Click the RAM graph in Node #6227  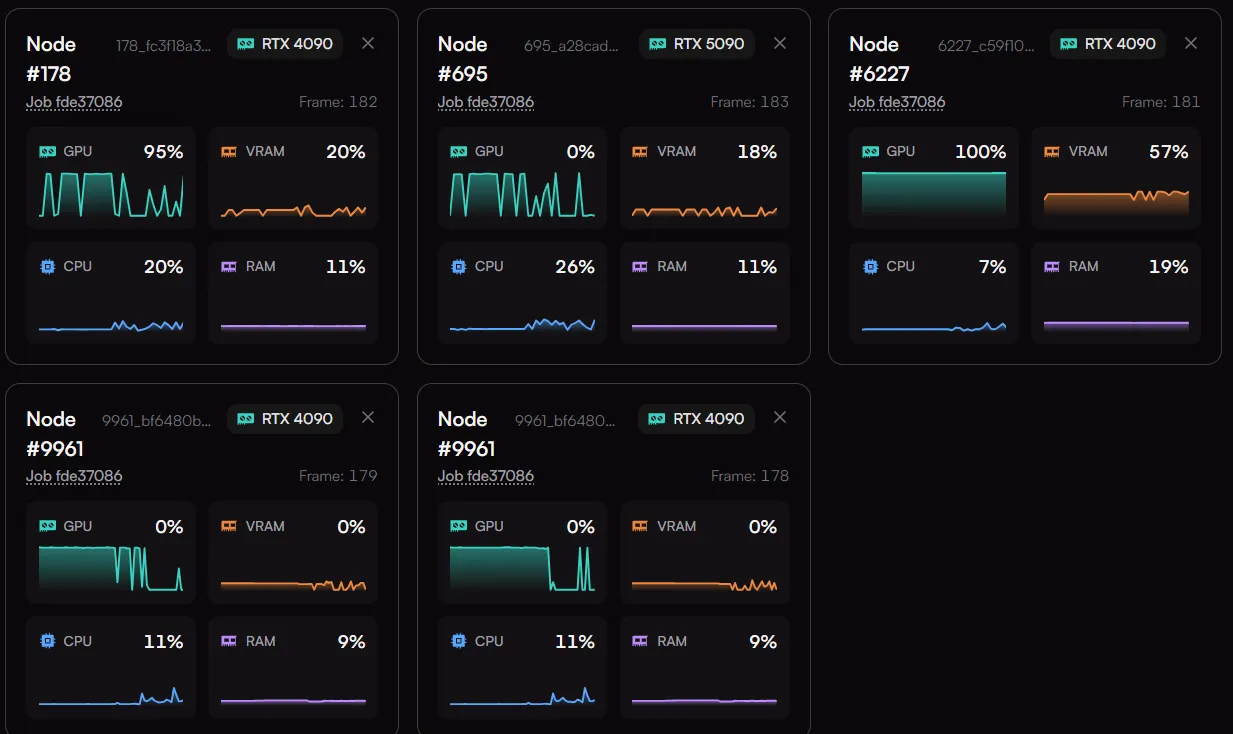point(1116,325)
